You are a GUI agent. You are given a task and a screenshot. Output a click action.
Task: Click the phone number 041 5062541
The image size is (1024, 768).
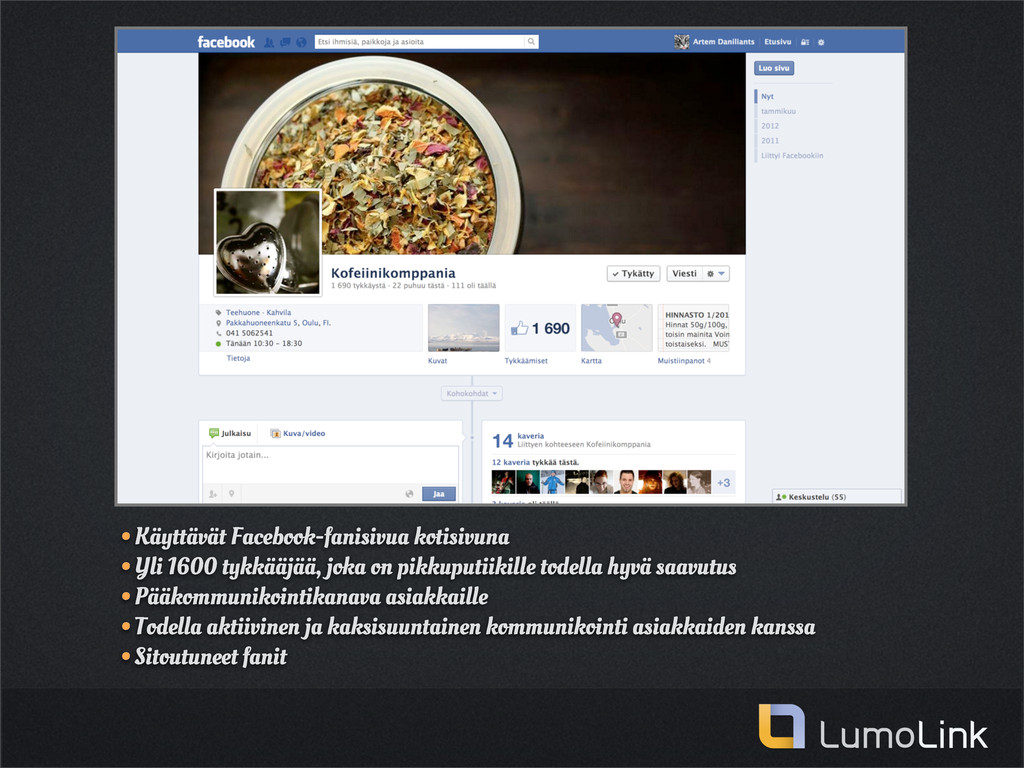[x=249, y=333]
